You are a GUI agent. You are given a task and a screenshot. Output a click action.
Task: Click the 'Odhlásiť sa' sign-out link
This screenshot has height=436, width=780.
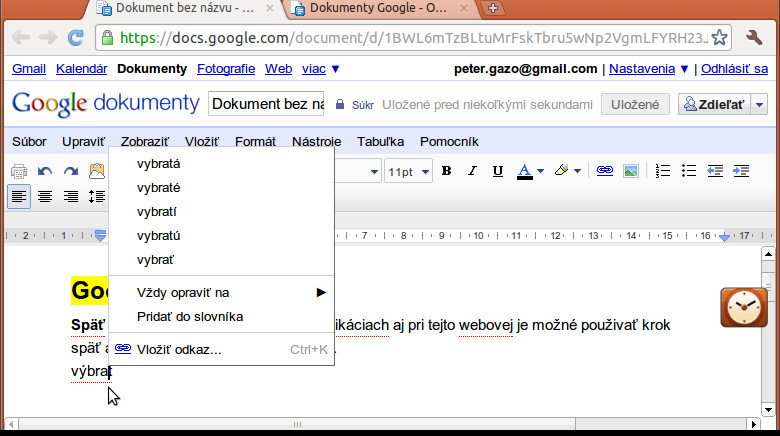734,69
